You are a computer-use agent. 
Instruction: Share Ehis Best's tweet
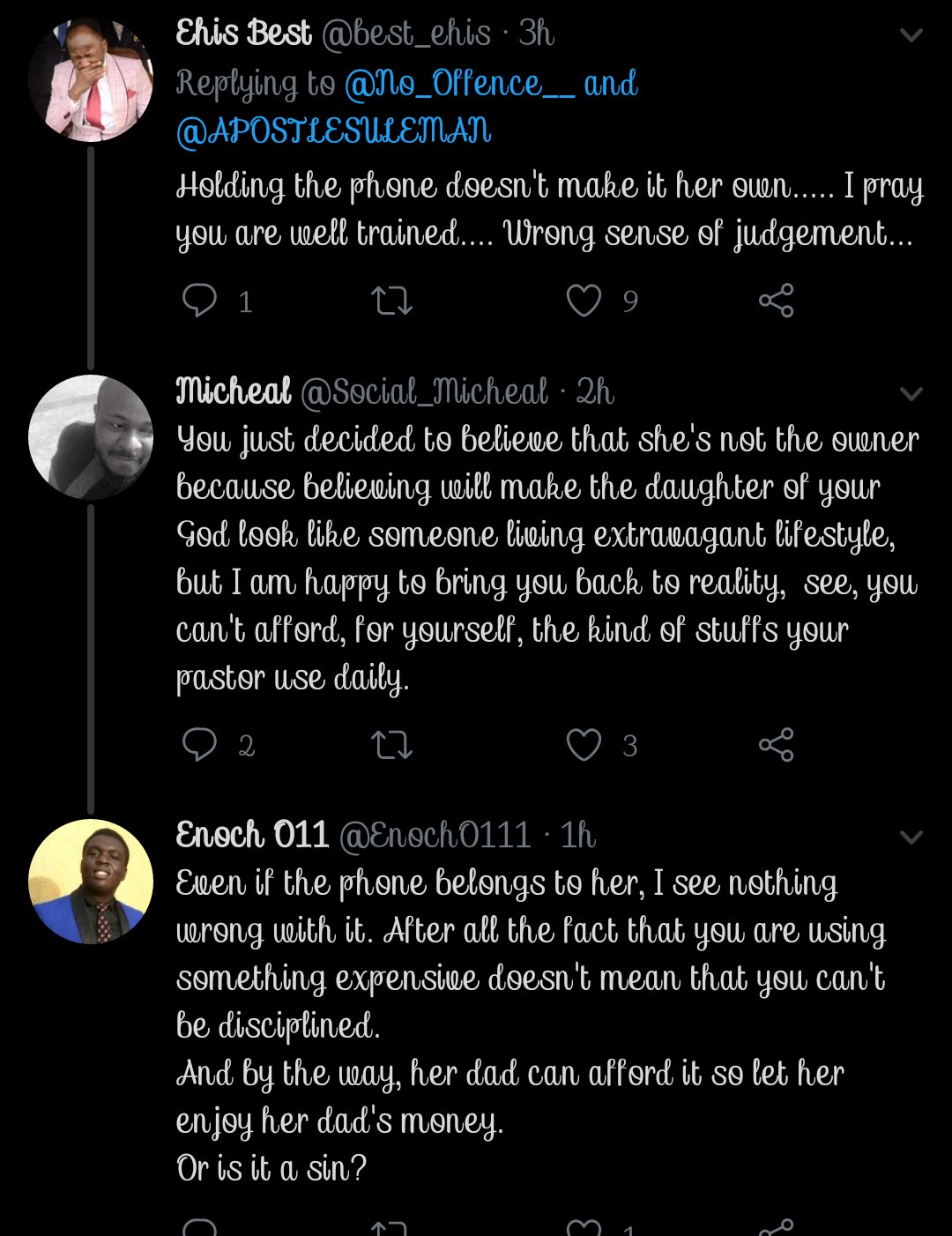pos(776,301)
